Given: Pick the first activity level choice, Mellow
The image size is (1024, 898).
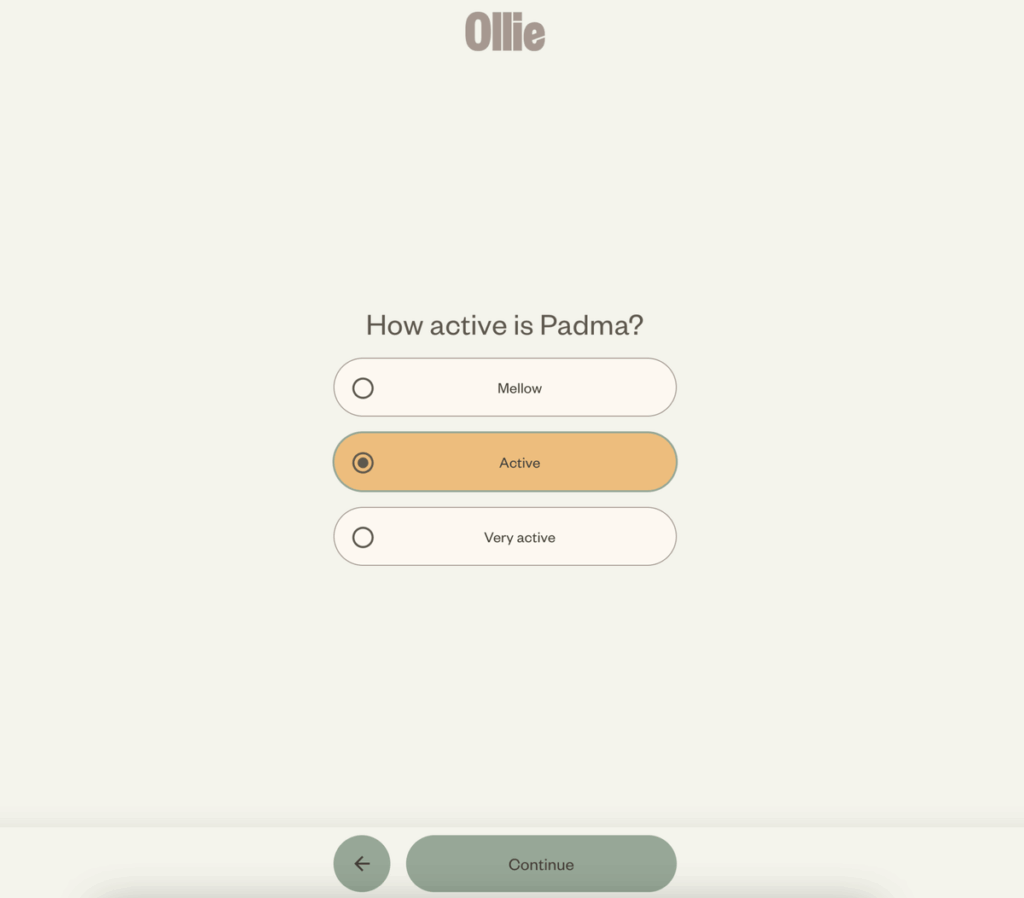Looking at the screenshot, I should click(x=505, y=387).
